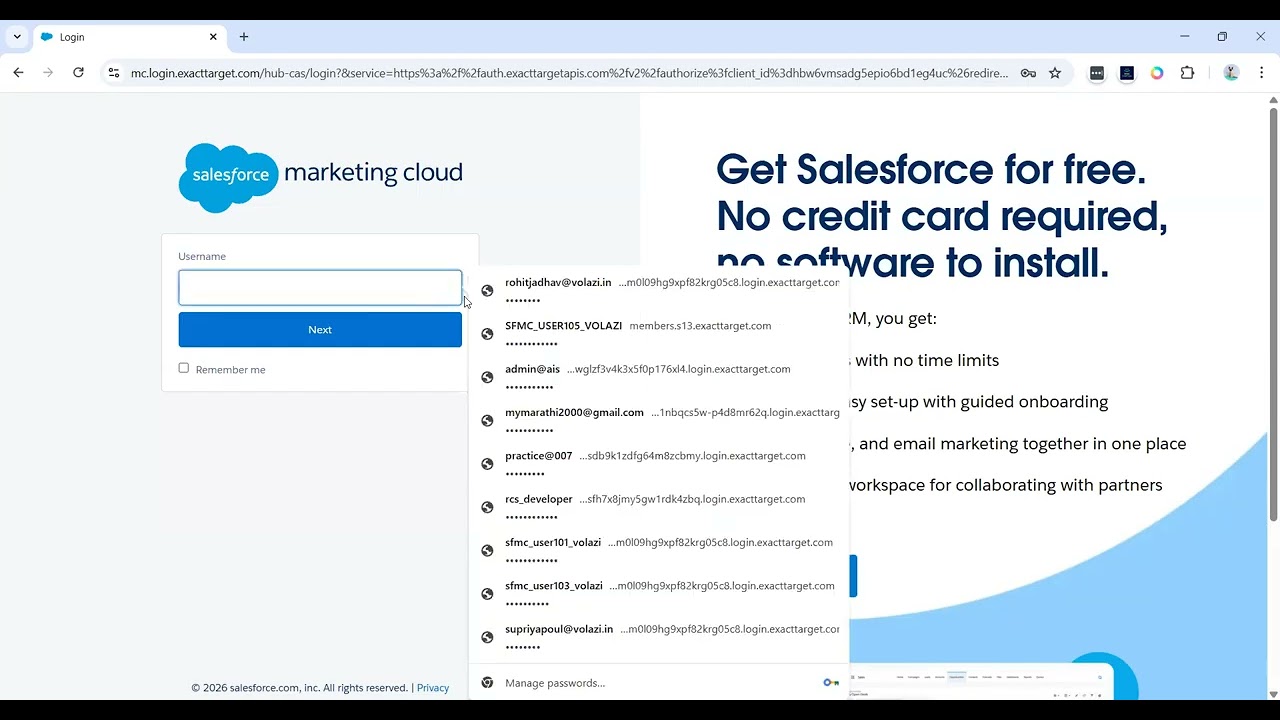Click the navy square extension icon

click(1127, 73)
